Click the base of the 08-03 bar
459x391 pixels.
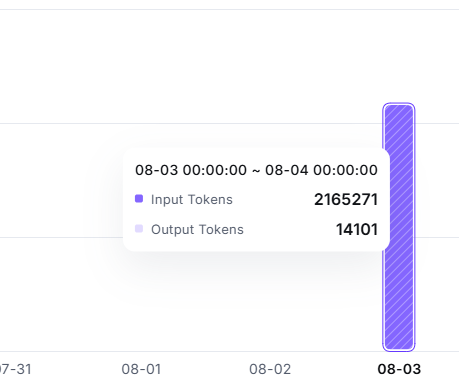click(x=399, y=347)
